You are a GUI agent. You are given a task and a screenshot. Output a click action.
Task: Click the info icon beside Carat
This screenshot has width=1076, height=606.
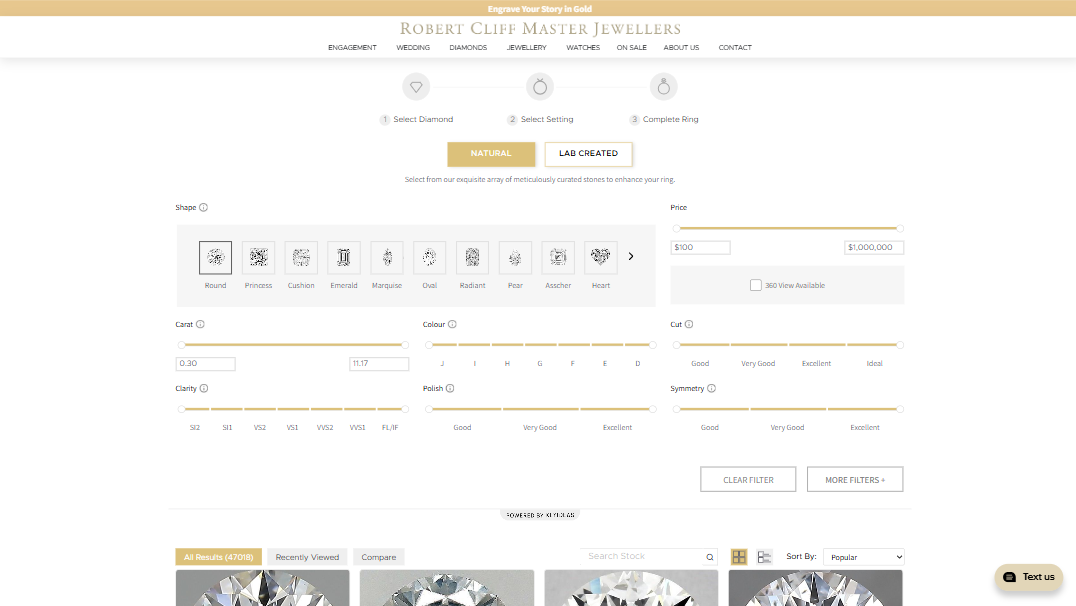pos(201,325)
